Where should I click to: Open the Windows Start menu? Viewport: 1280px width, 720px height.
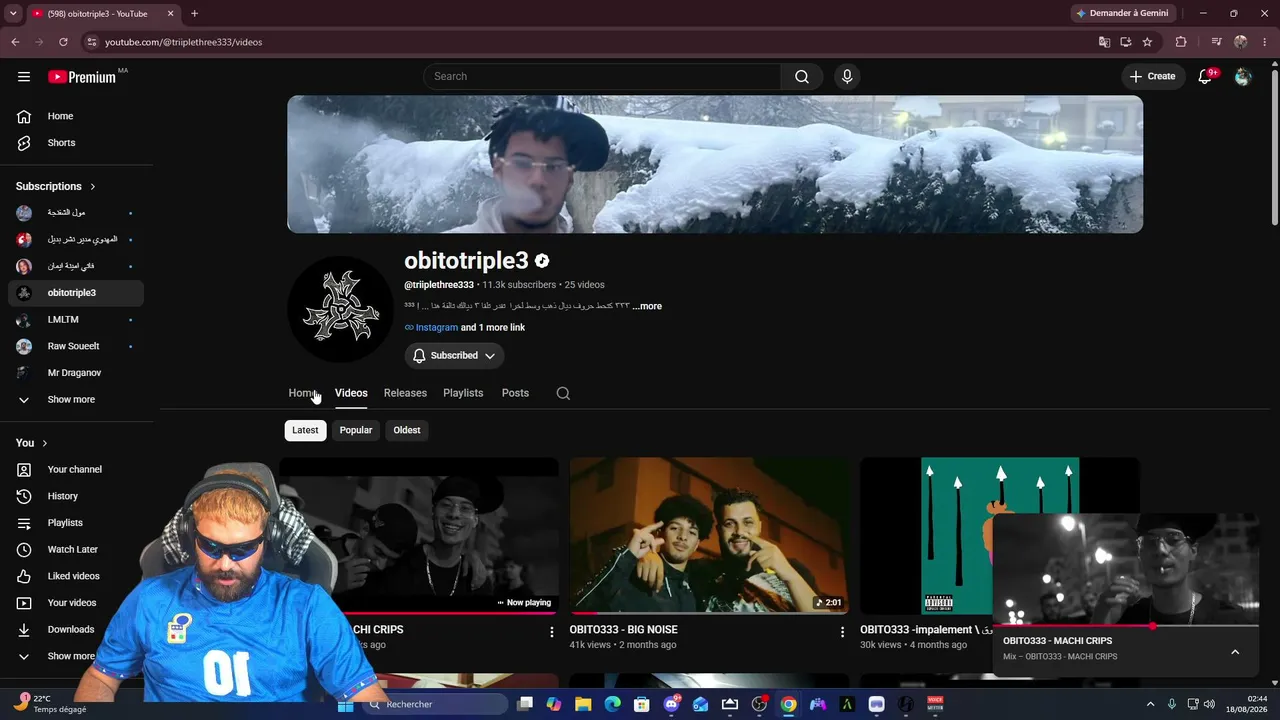(346, 704)
